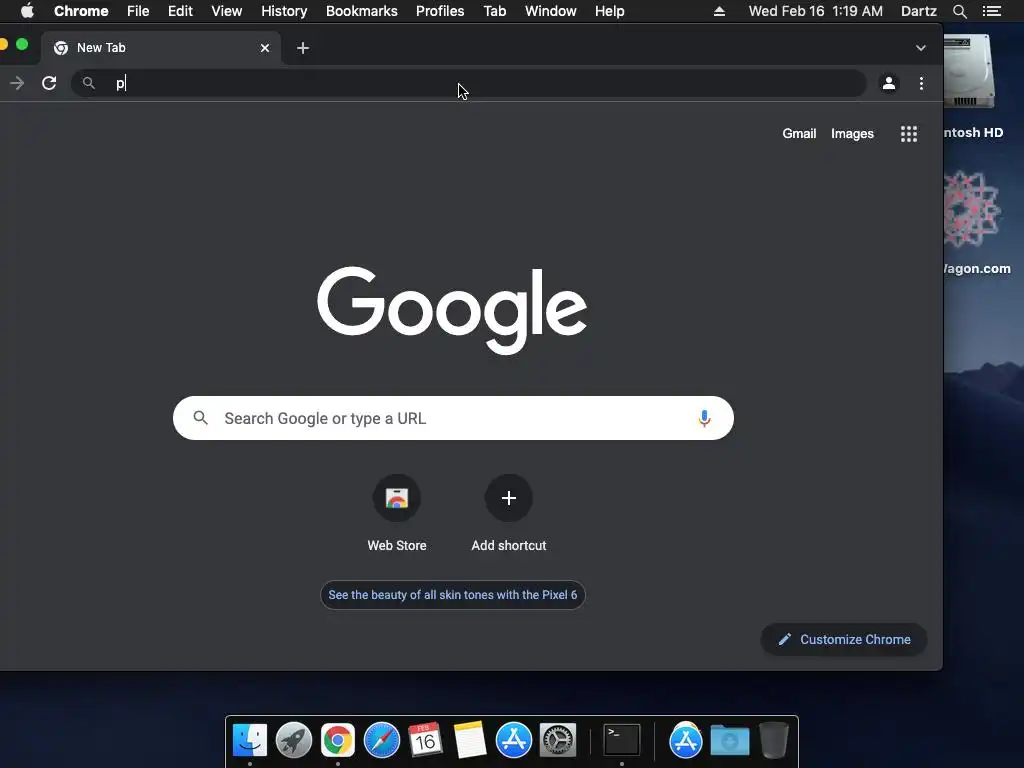
Task: Open the File menu
Action: (138, 11)
